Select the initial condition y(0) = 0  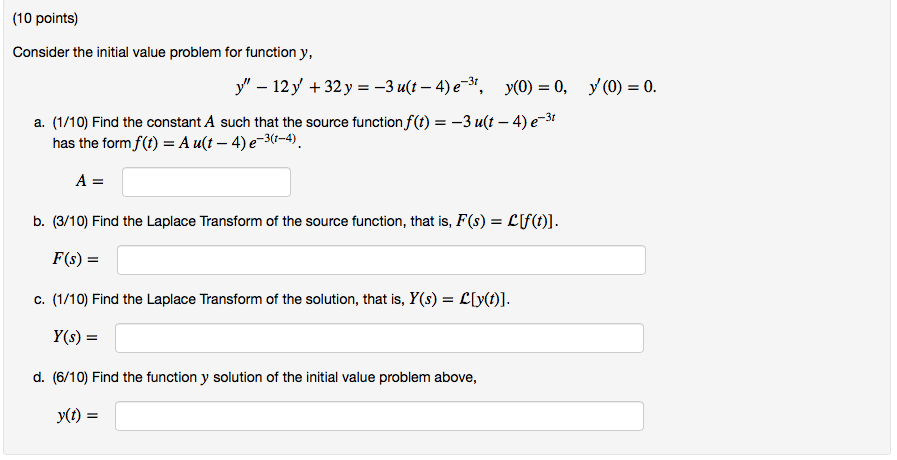(535, 87)
